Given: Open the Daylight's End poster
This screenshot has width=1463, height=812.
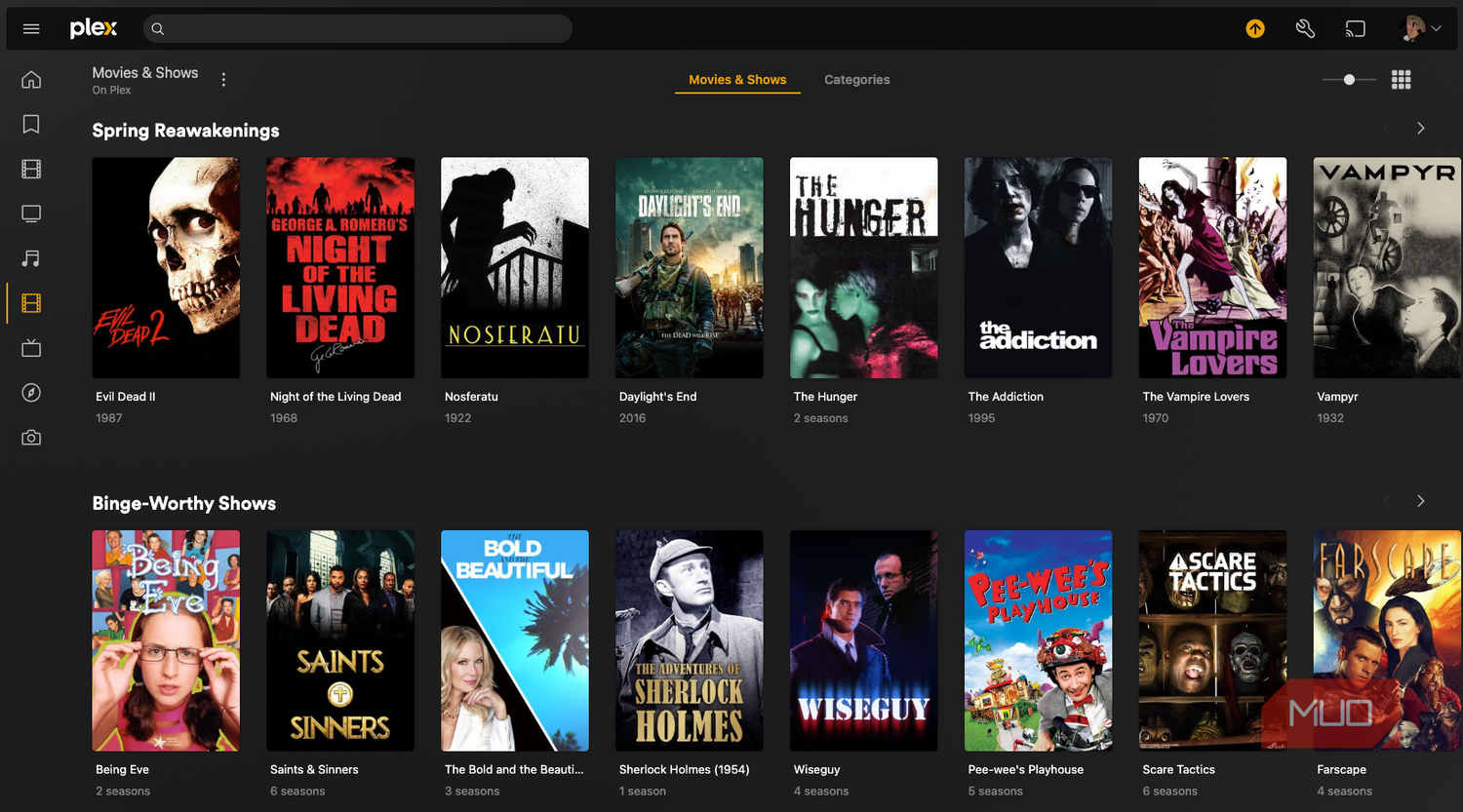Looking at the screenshot, I should point(690,268).
